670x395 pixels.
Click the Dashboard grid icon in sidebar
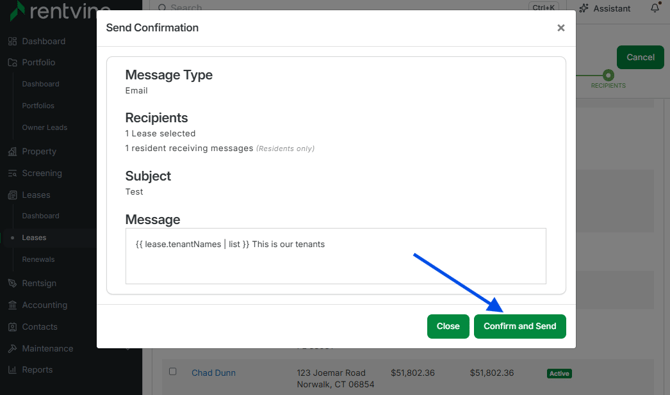coord(12,41)
